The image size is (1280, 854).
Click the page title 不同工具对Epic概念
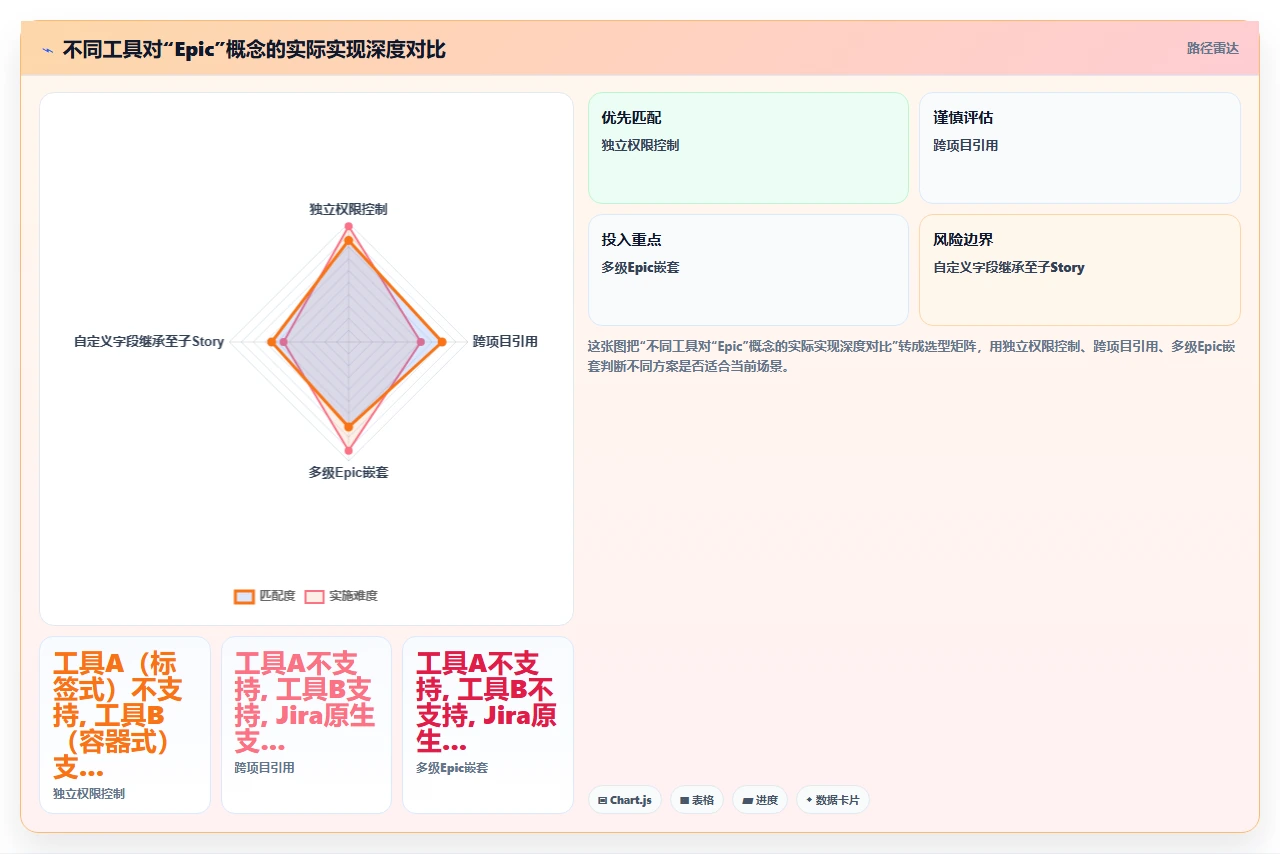pos(254,49)
